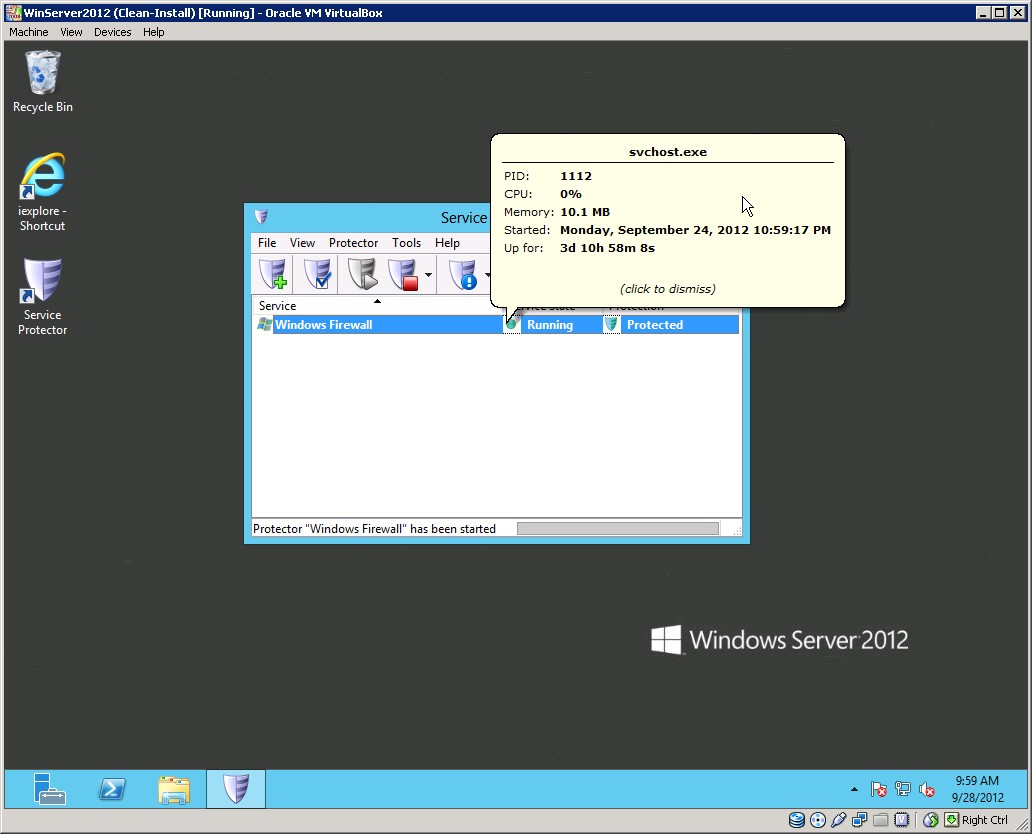The width and height of the screenshot is (1032, 834).
Task: Open Server Manager from the taskbar
Action: click(49, 789)
